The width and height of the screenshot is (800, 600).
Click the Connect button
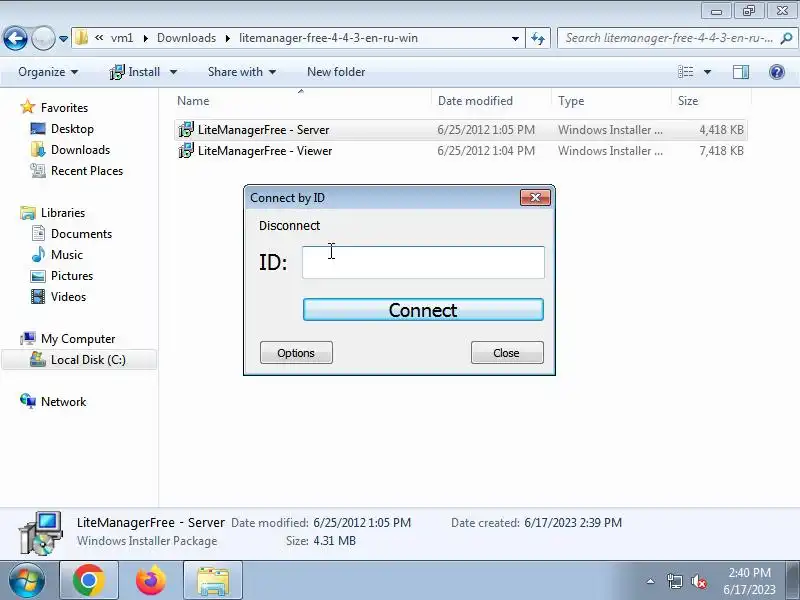(423, 310)
